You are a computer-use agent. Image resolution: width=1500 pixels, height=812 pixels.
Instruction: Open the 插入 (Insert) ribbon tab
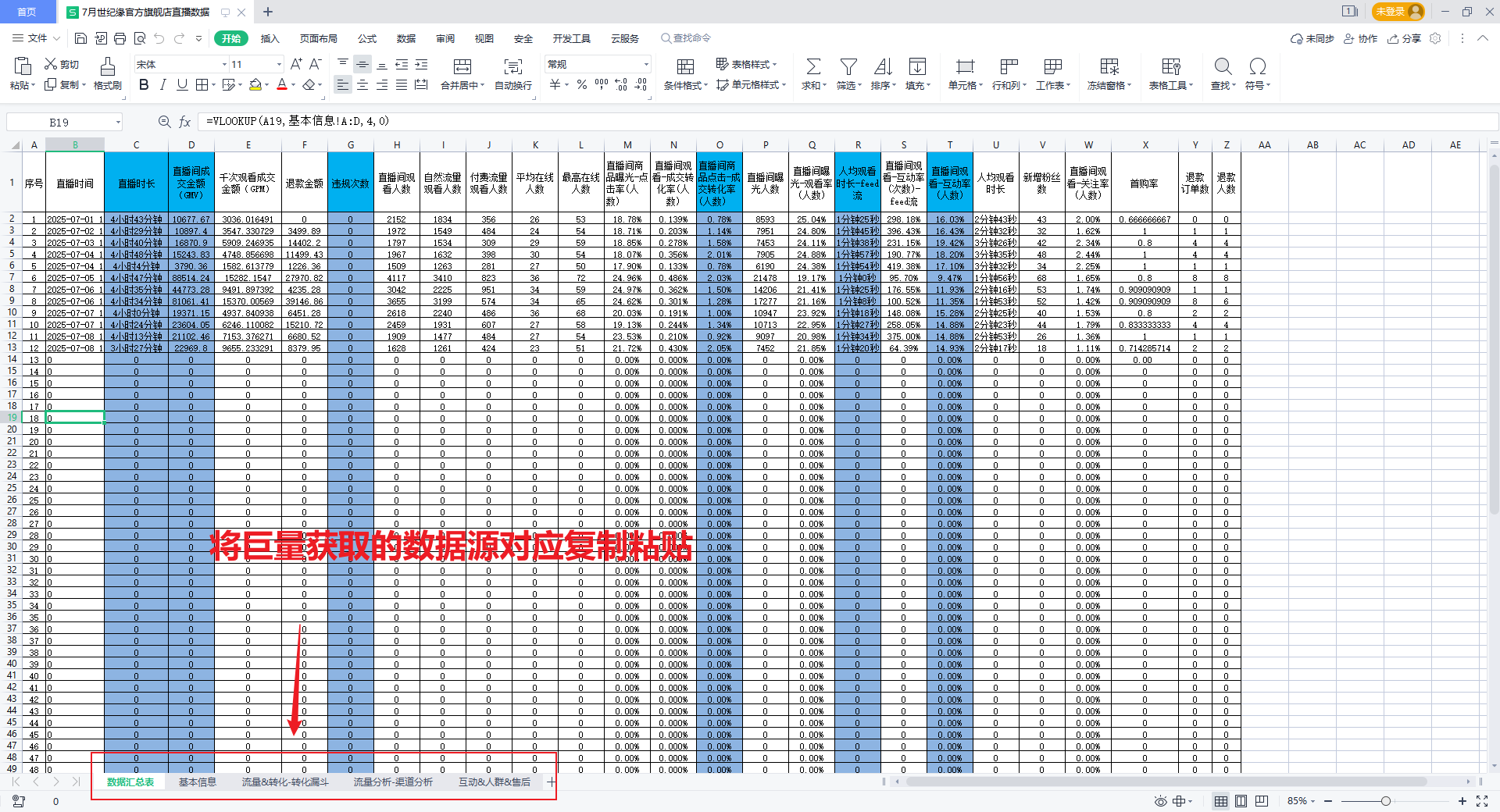coord(270,38)
